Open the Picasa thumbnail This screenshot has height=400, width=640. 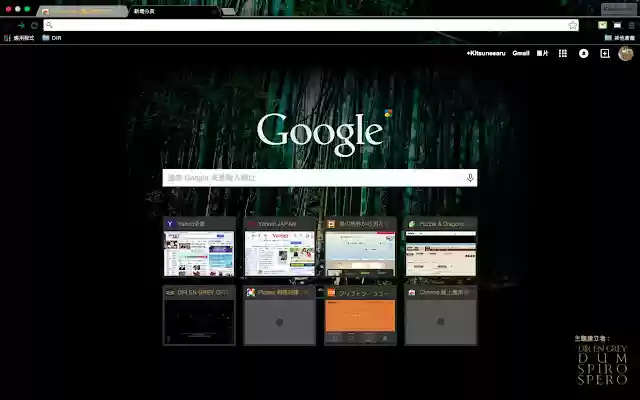tap(280, 316)
